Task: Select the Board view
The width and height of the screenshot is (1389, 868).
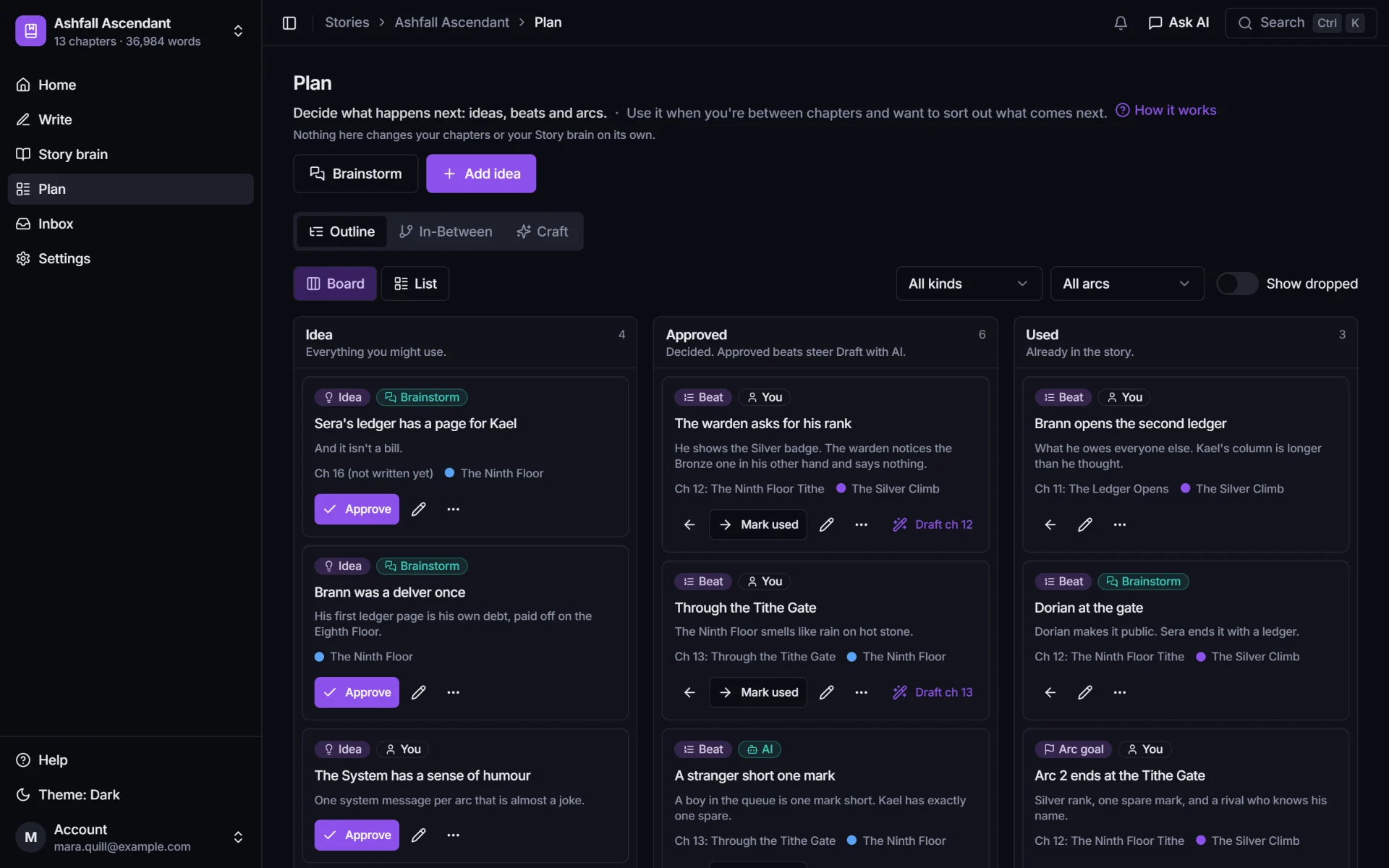Action: 335,284
